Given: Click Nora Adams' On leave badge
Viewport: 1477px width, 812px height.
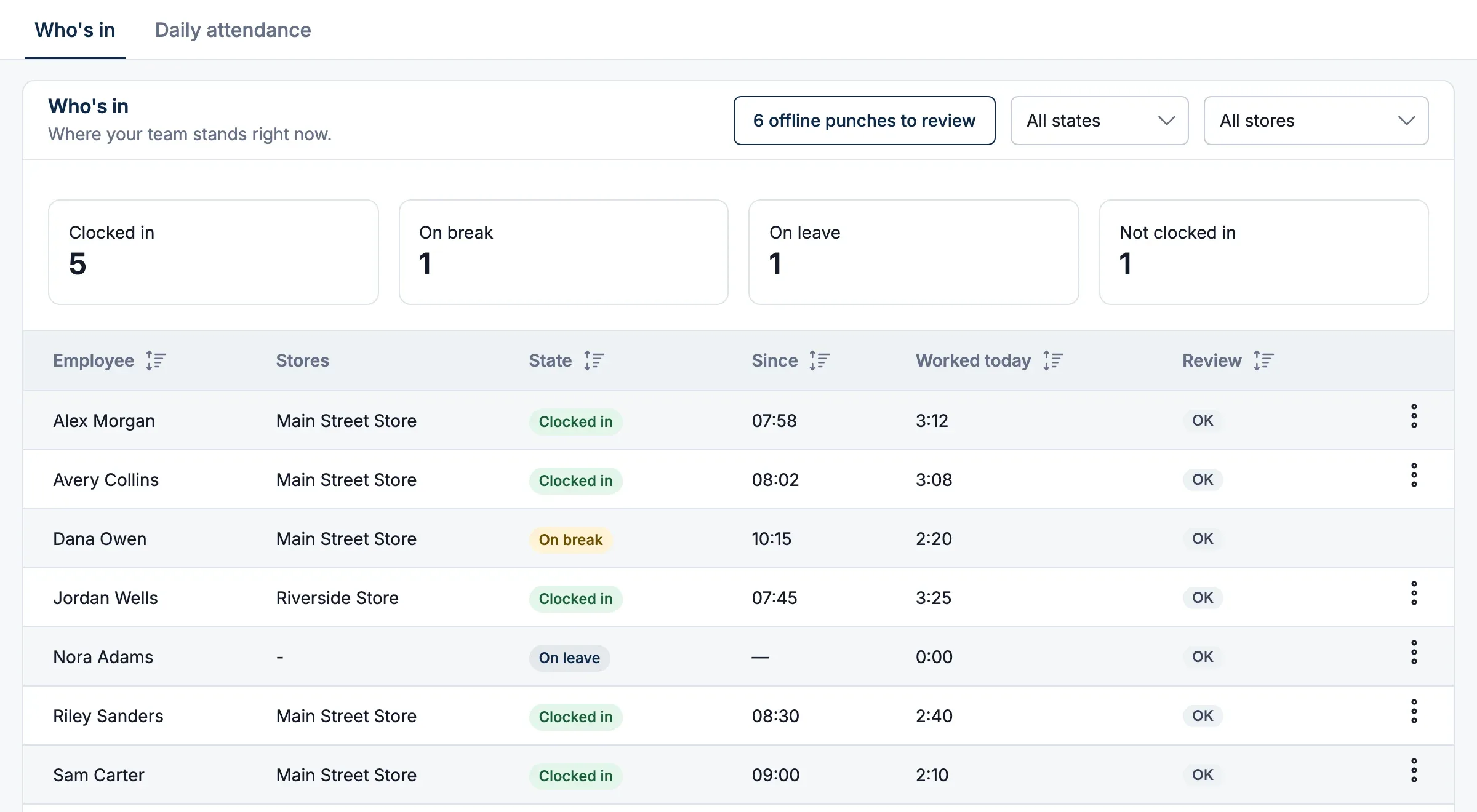Looking at the screenshot, I should point(569,658).
